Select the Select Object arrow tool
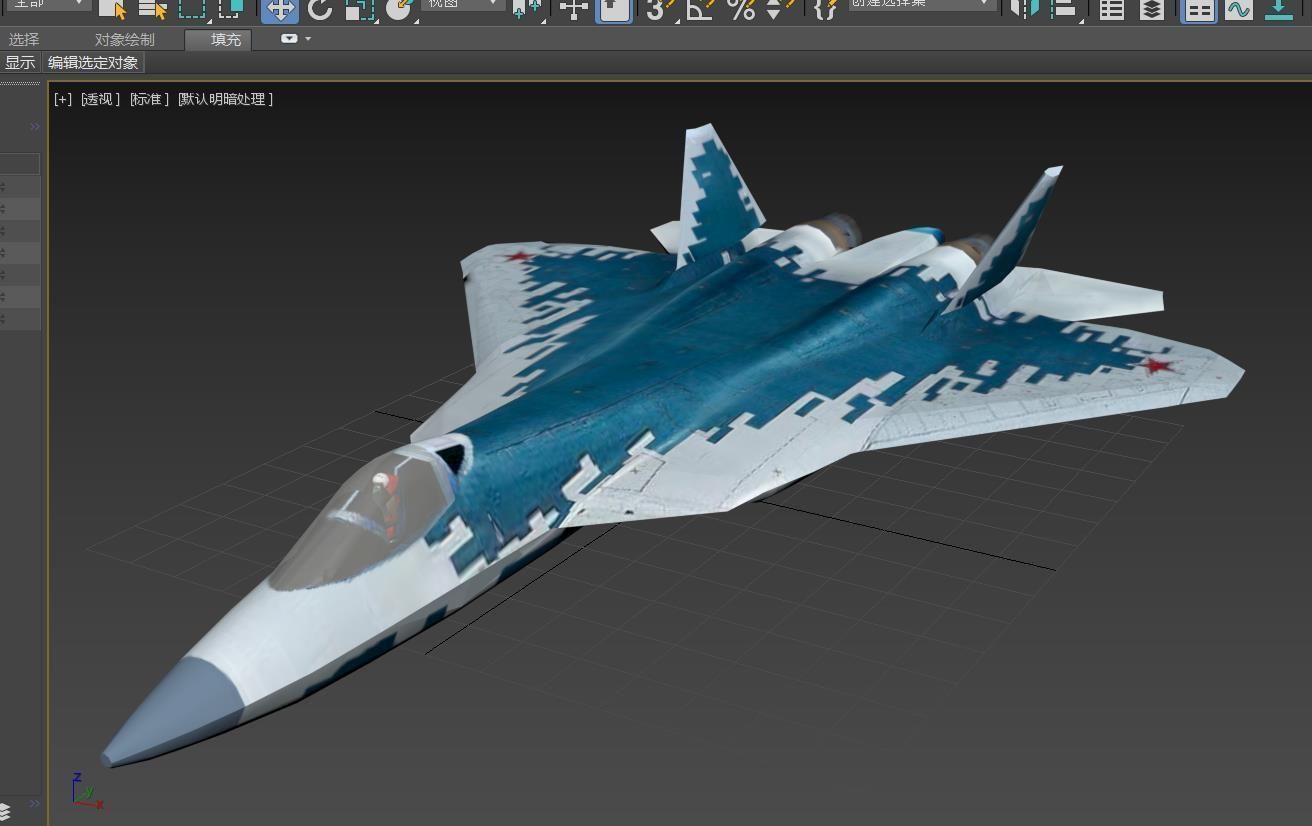The image size is (1312, 826). pos(112,11)
